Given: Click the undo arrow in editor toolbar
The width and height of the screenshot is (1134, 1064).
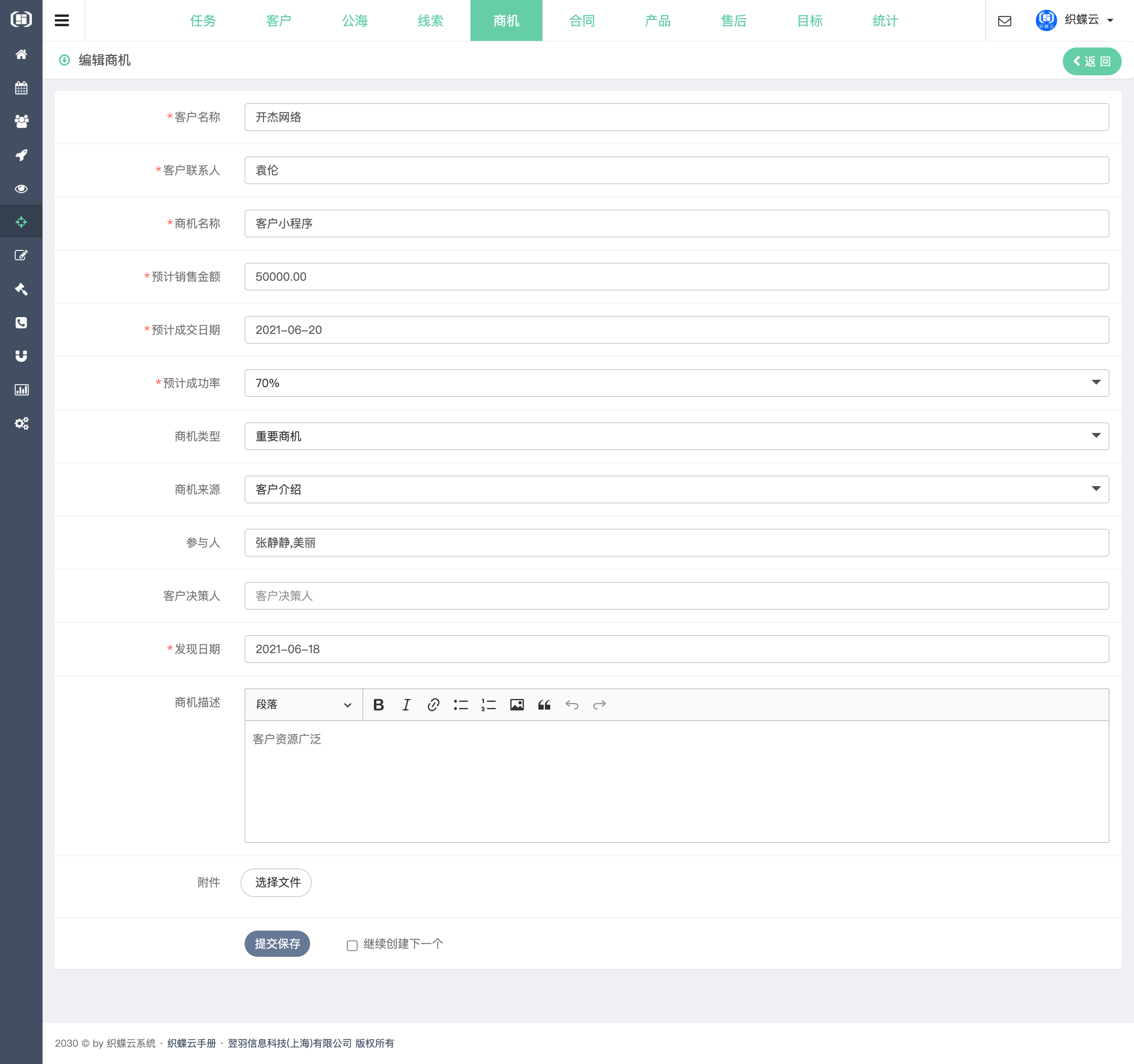Looking at the screenshot, I should 571,705.
